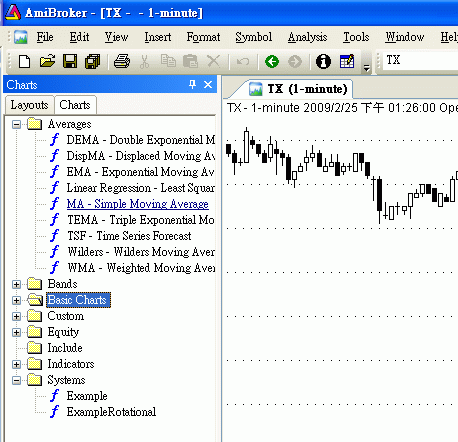Viewport: 458px width, 442px height.
Task: Save with the floppy disk icon
Action: tap(70, 62)
